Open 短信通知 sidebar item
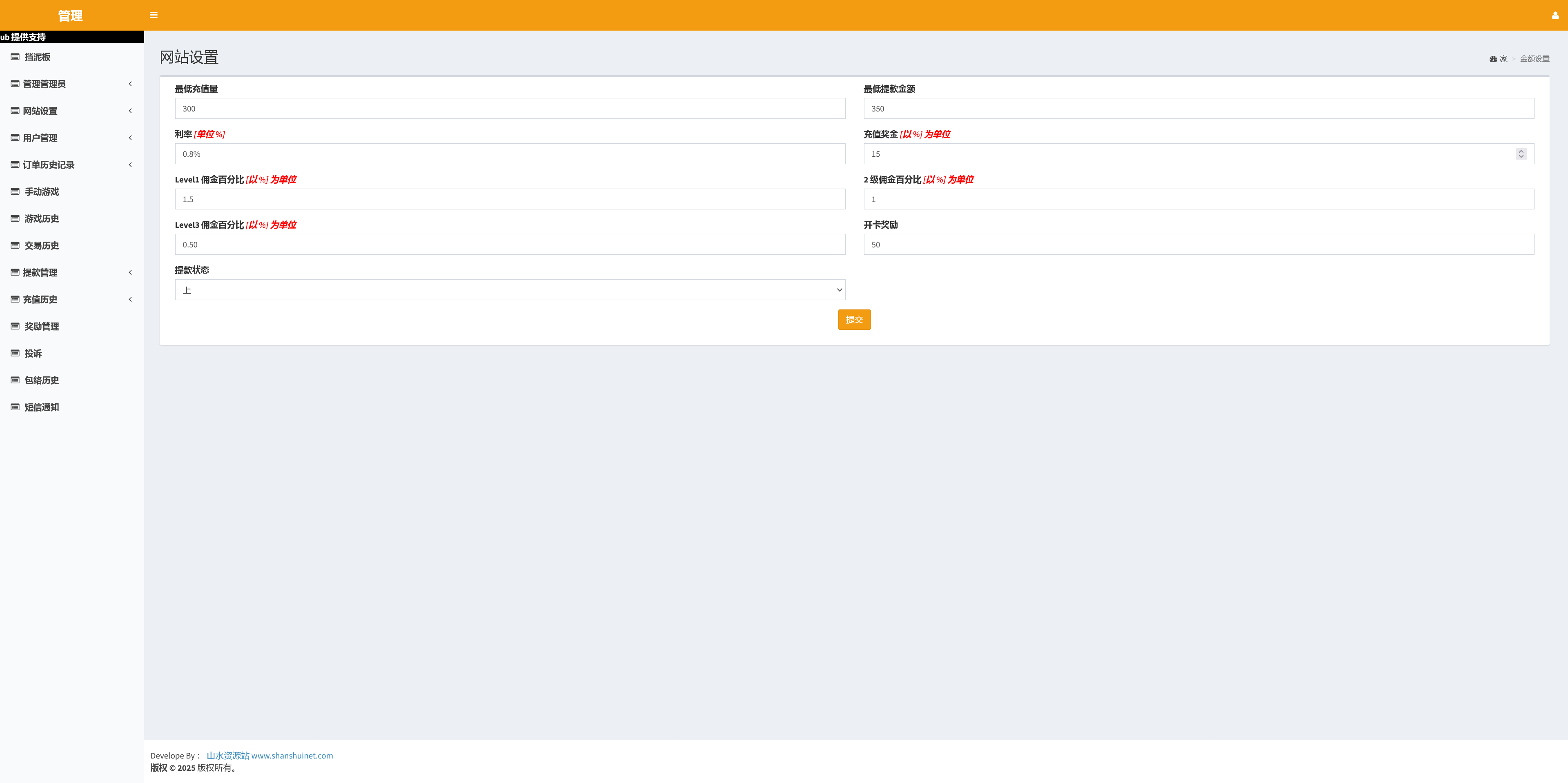 tap(41, 407)
